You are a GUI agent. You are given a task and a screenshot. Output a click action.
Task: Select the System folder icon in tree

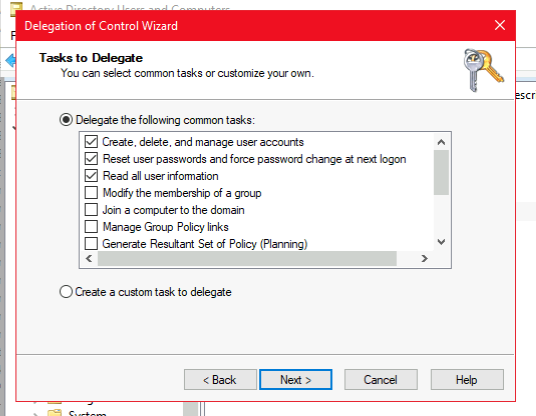[54, 412]
